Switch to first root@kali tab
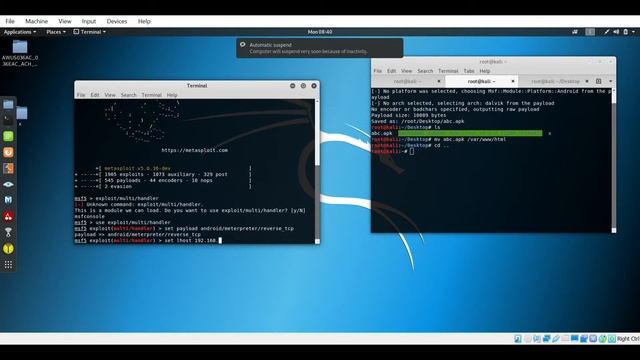The height and width of the screenshot is (360, 640). 408,81
